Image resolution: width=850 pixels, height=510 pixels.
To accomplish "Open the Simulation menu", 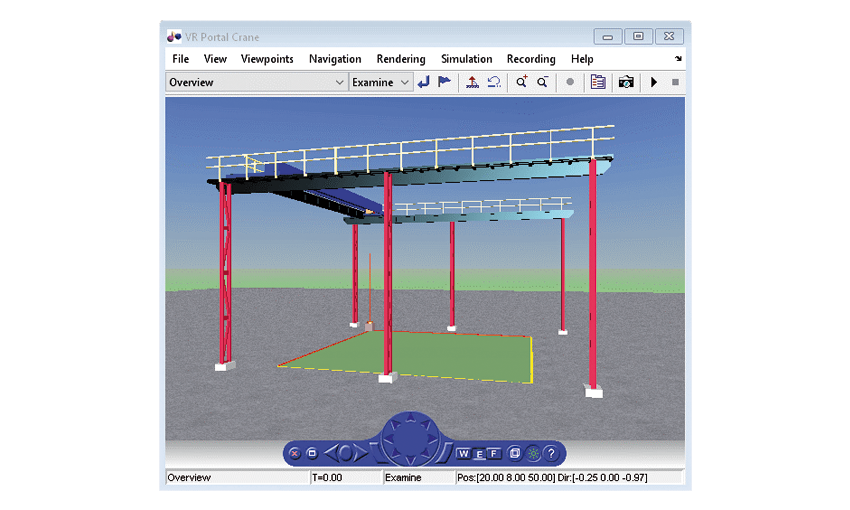I will [x=467, y=59].
